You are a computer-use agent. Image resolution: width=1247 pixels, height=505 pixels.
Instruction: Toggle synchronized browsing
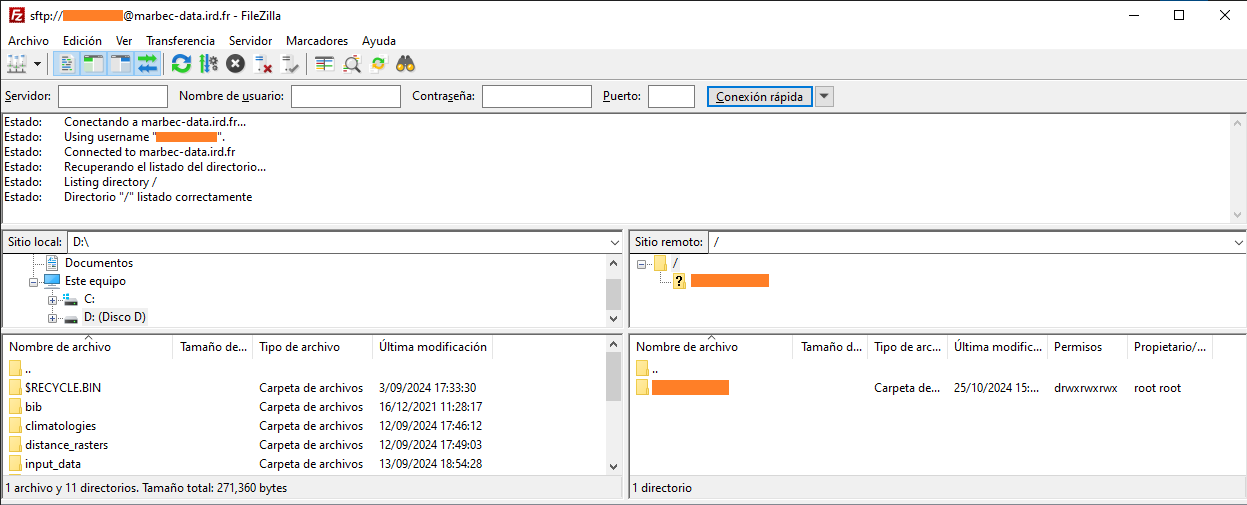click(x=378, y=64)
